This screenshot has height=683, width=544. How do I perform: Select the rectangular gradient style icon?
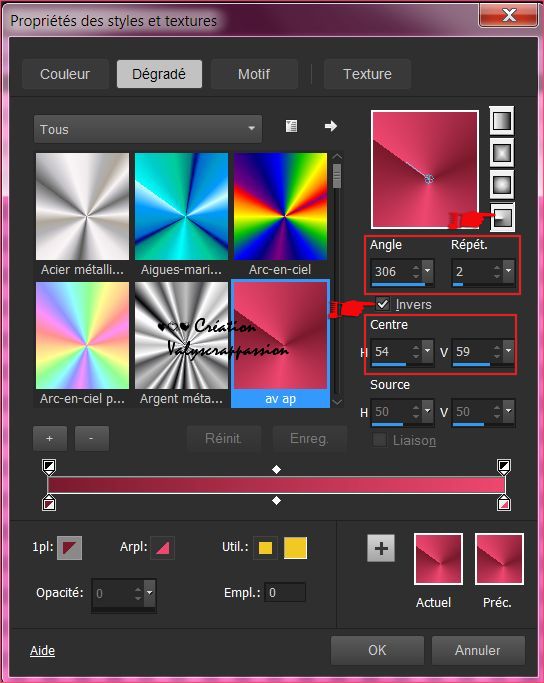(x=502, y=152)
